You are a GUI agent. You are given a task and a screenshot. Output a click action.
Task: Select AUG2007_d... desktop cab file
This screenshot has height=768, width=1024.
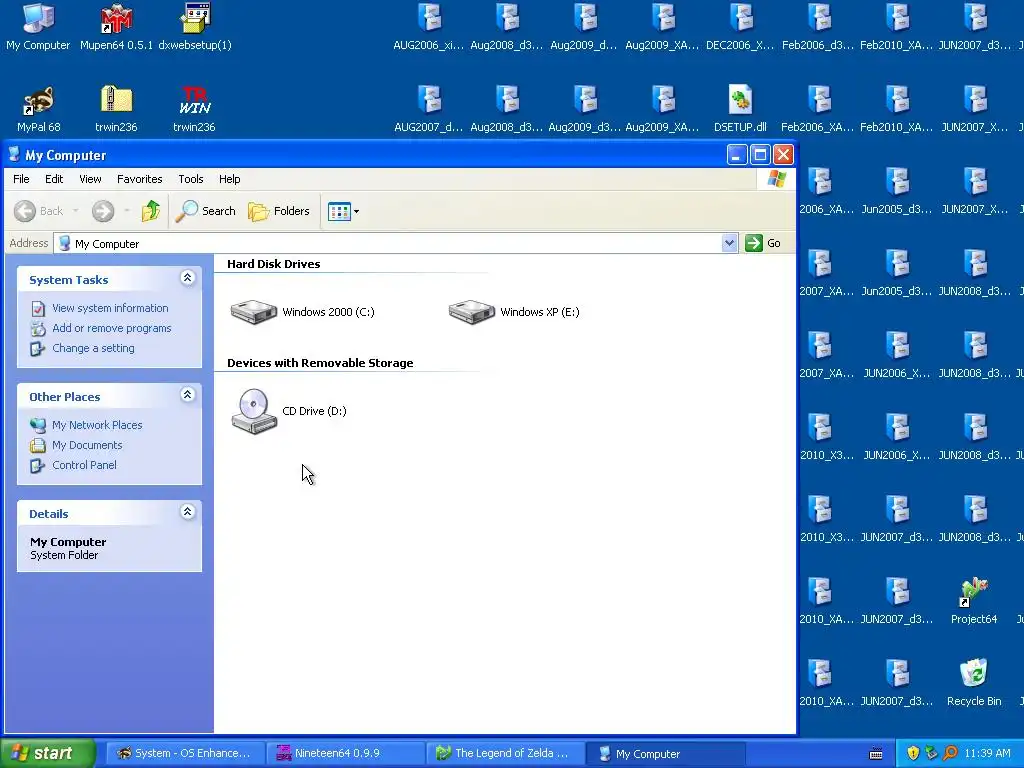(429, 110)
